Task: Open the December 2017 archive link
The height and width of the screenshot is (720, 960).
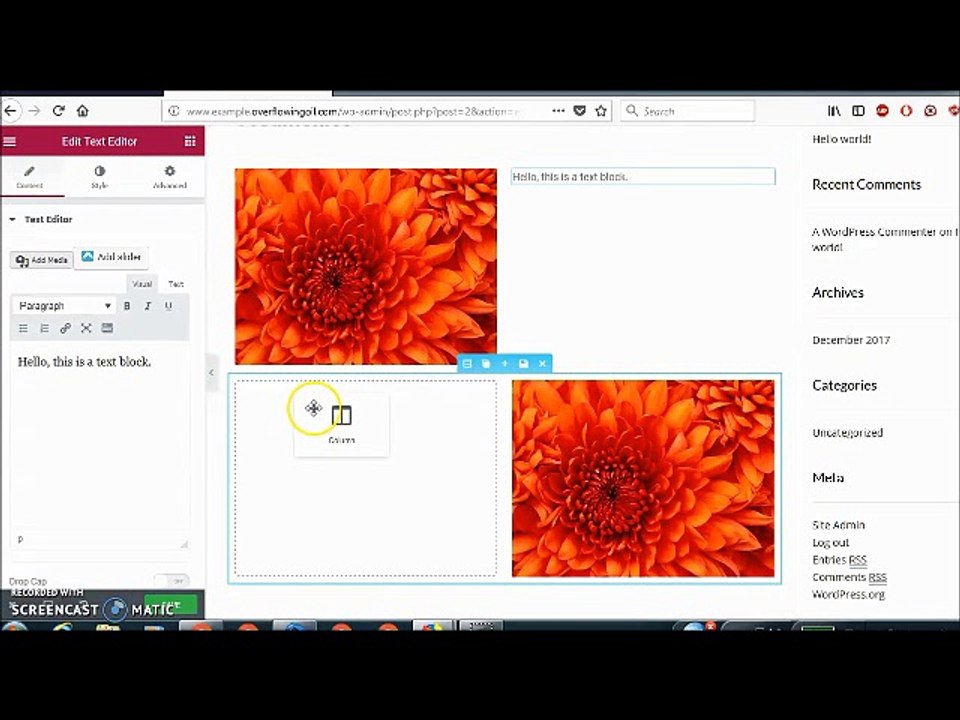Action: click(851, 340)
